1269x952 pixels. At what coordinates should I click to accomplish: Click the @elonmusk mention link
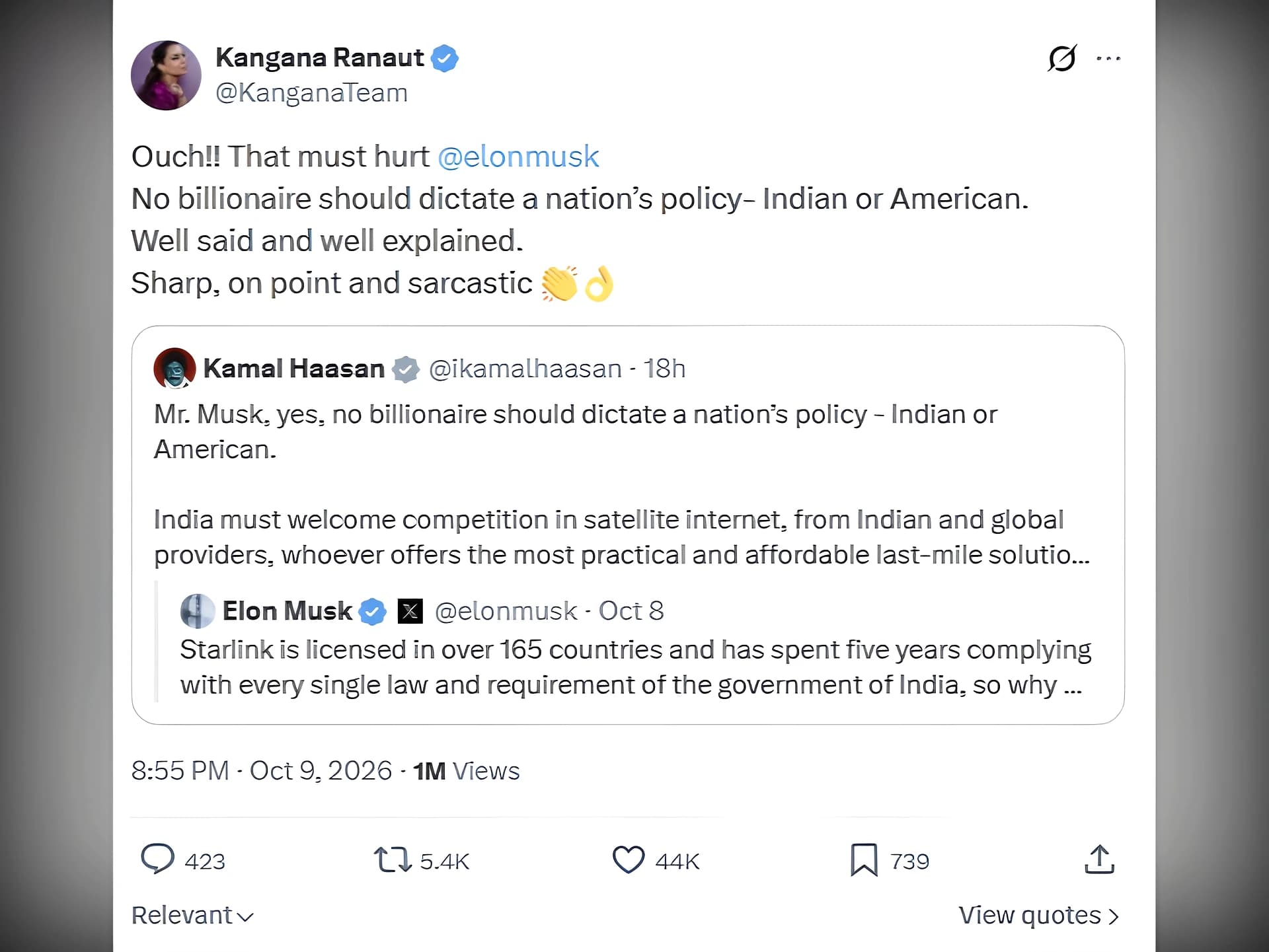point(518,157)
